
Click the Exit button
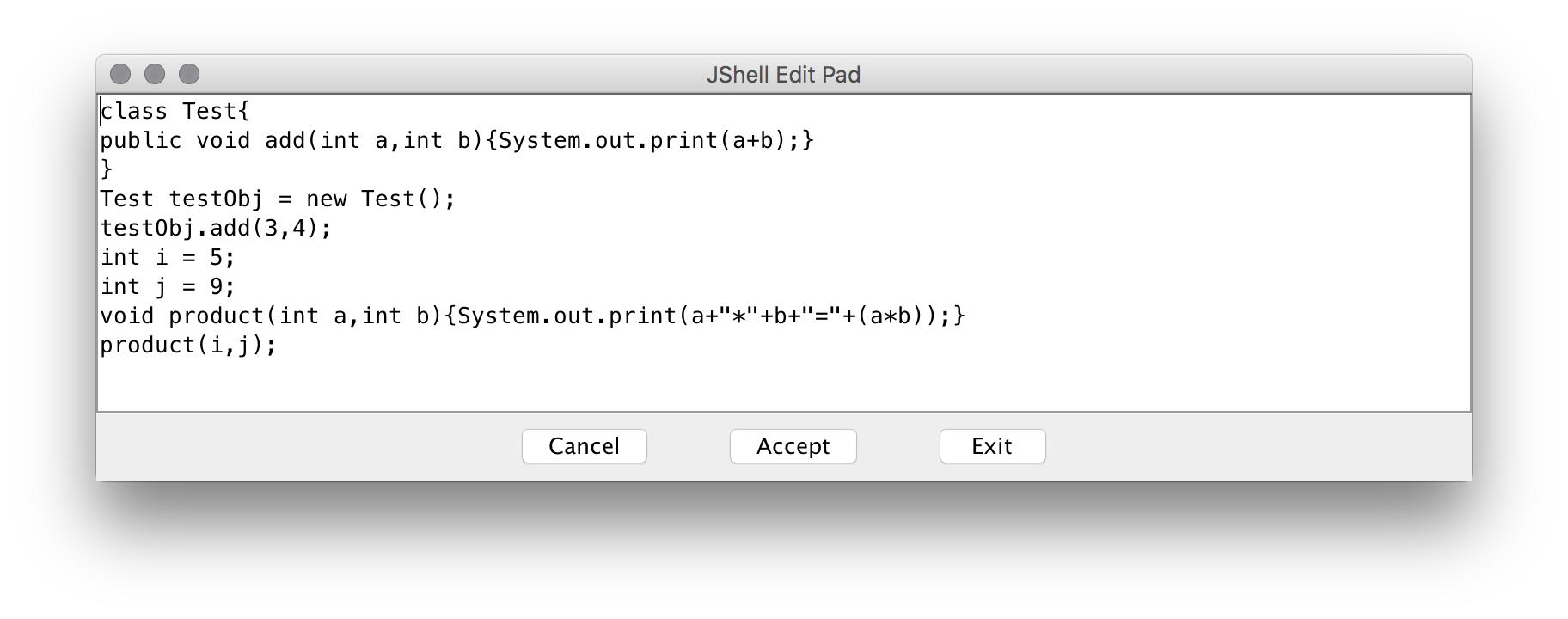[992, 446]
